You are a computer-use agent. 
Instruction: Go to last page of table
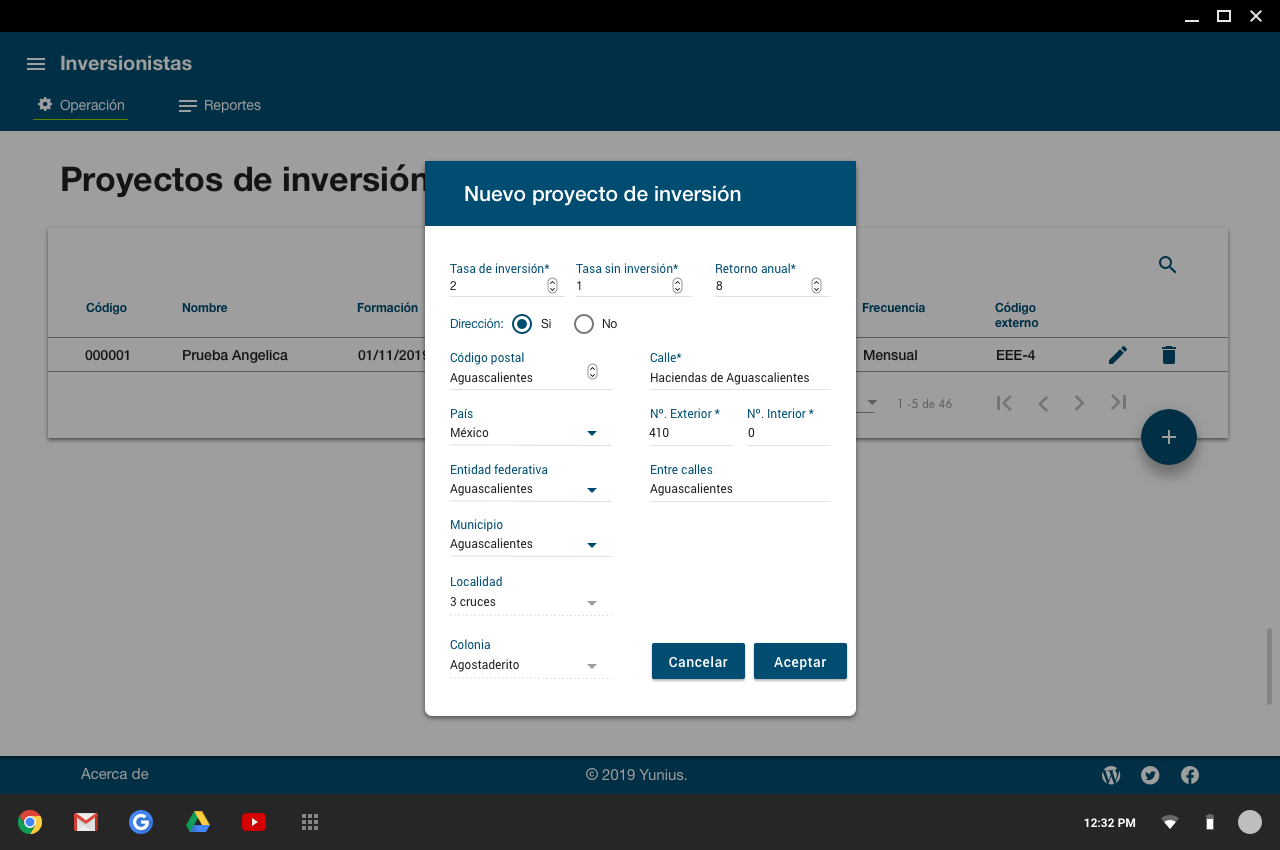pos(1118,403)
